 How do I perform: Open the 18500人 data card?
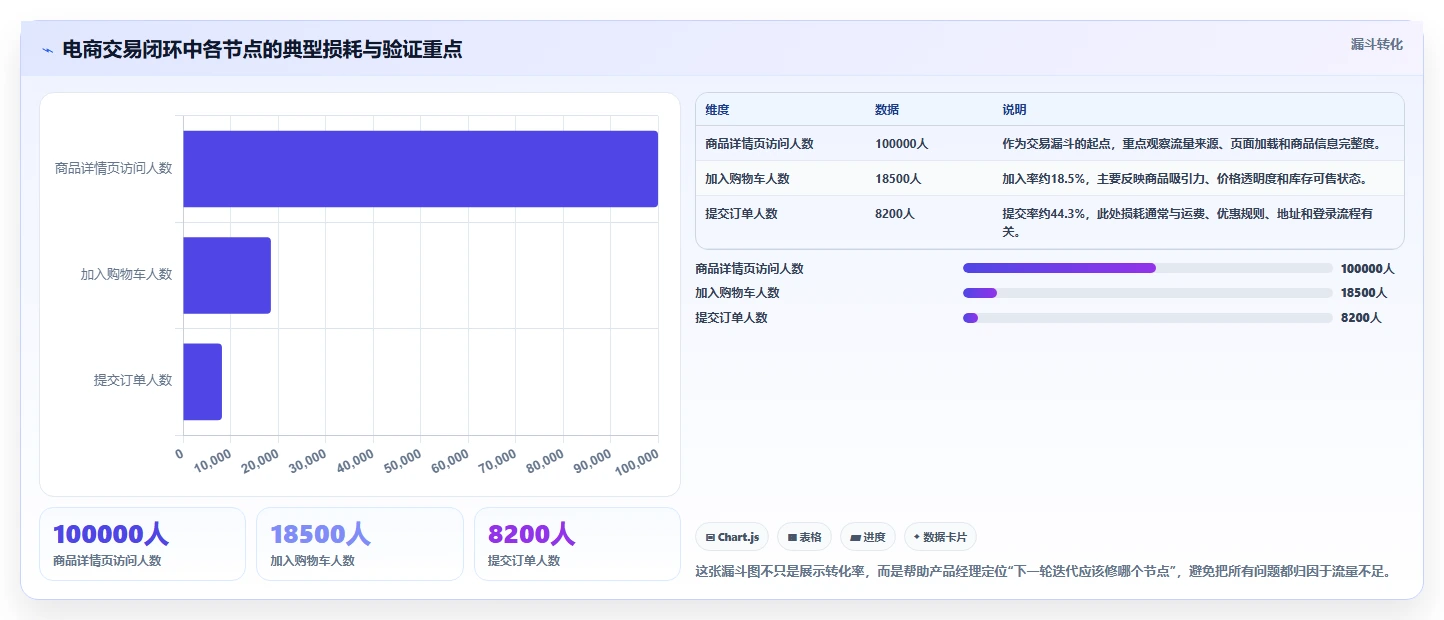click(x=360, y=544)
